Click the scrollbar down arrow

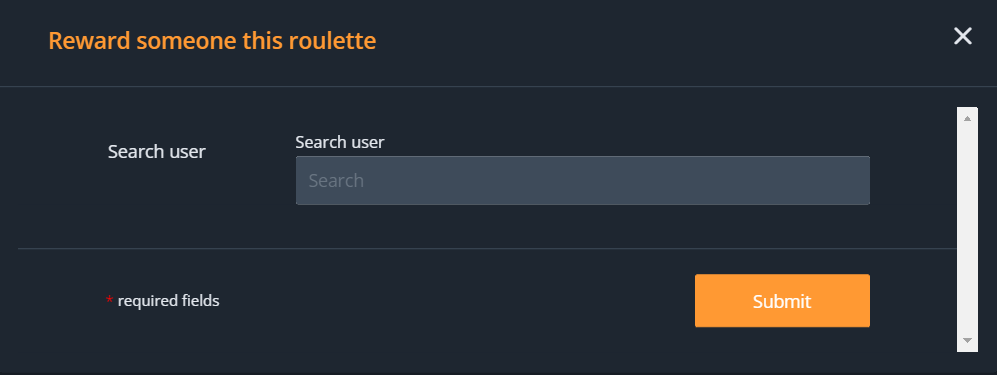967,341
